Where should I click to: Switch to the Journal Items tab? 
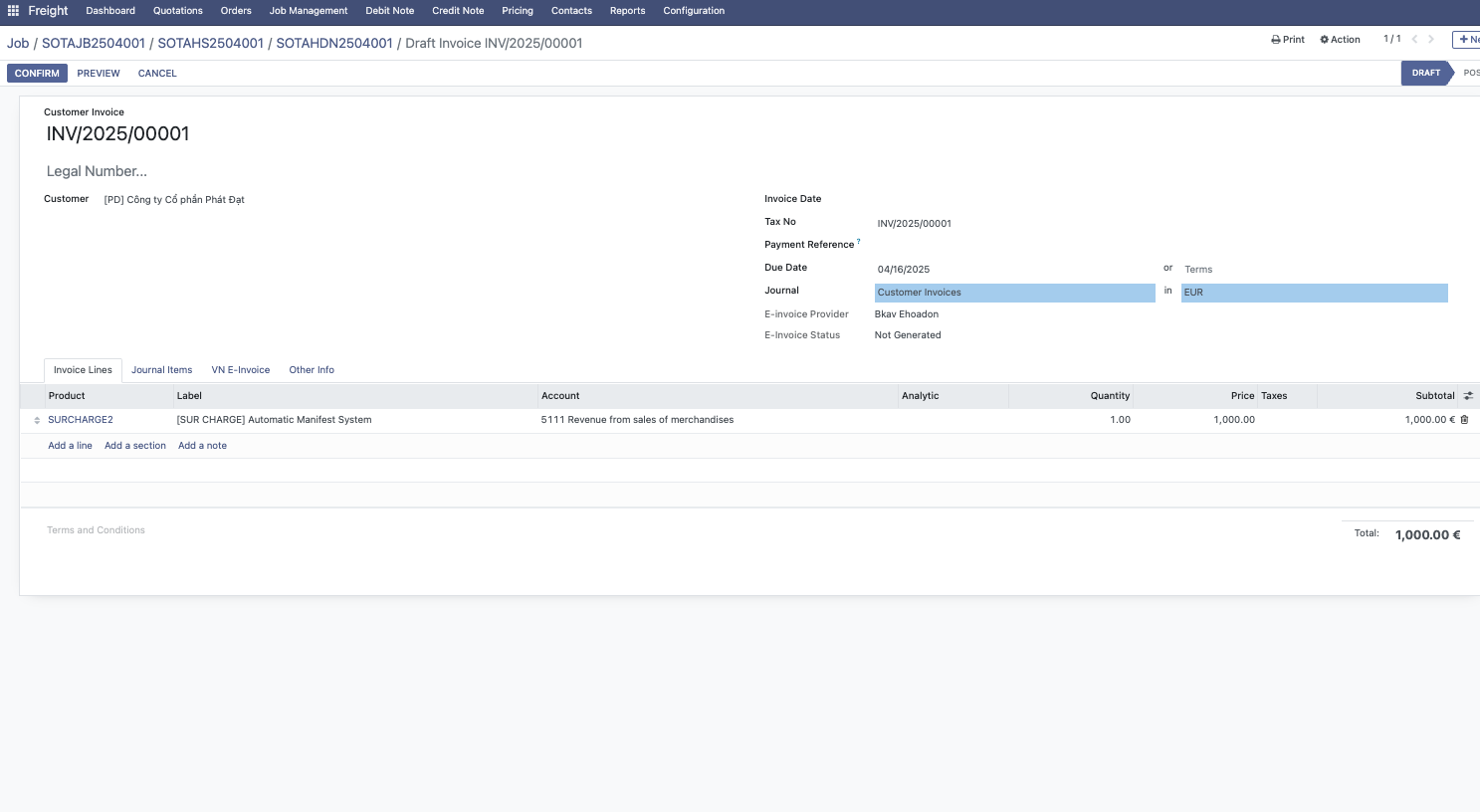161,370
